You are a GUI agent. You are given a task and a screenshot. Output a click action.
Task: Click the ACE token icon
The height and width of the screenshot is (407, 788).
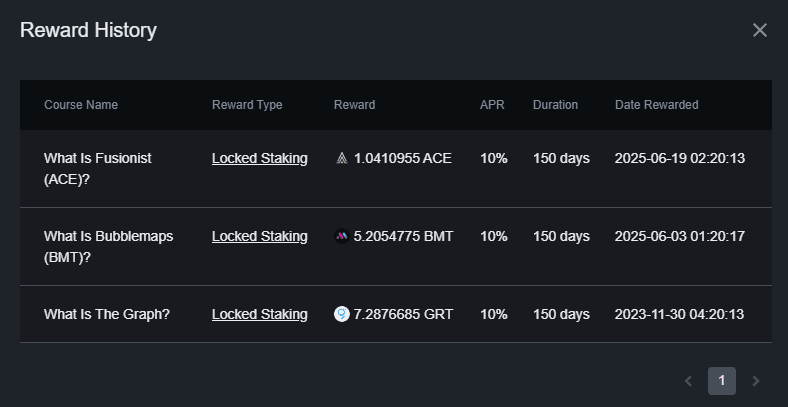[342, 158]
